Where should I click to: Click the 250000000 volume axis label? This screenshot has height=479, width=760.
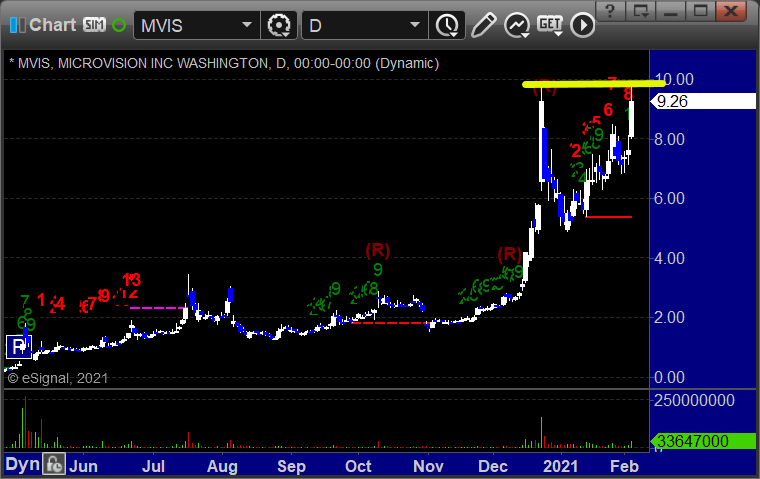pyautogui.click(x=694, y=400)
